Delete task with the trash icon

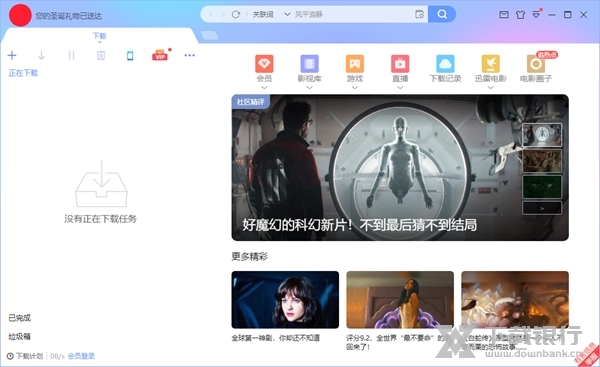tap(101, 55)
